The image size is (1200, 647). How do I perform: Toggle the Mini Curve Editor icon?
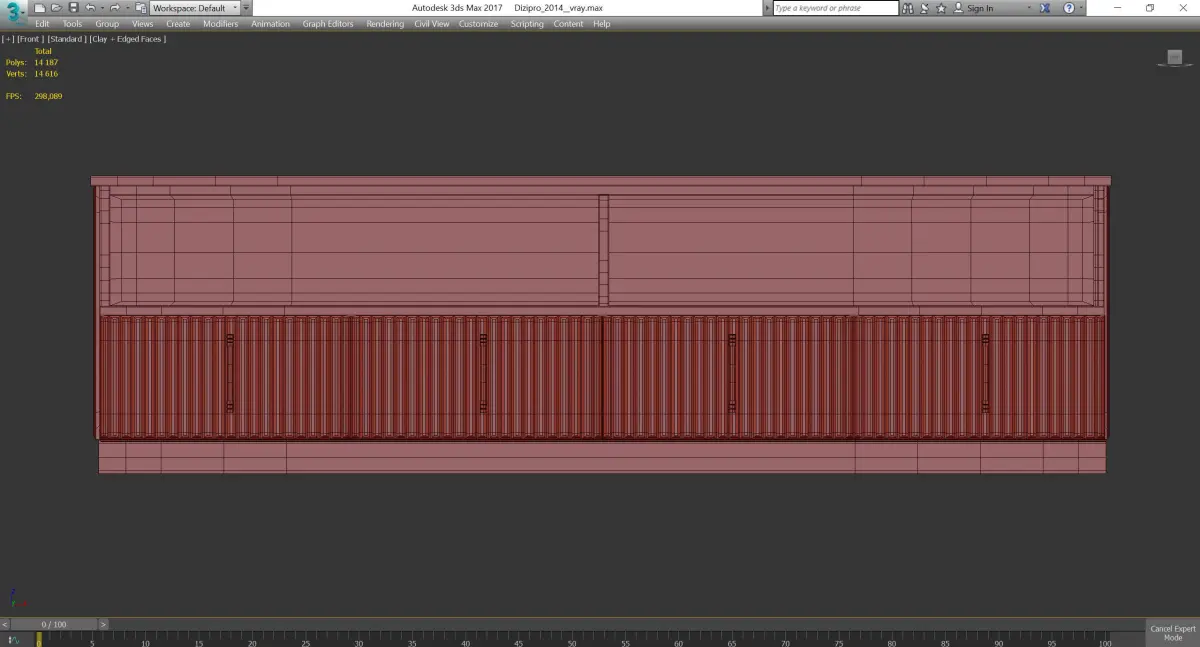point(14,639)
